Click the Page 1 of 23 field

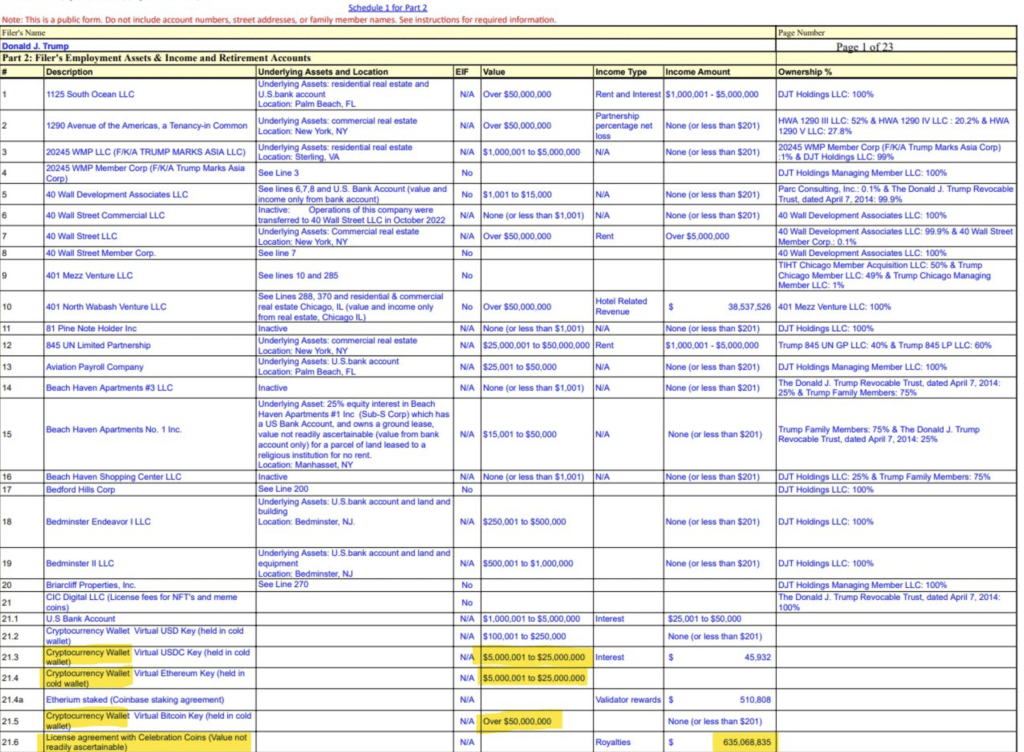[864, 47]
